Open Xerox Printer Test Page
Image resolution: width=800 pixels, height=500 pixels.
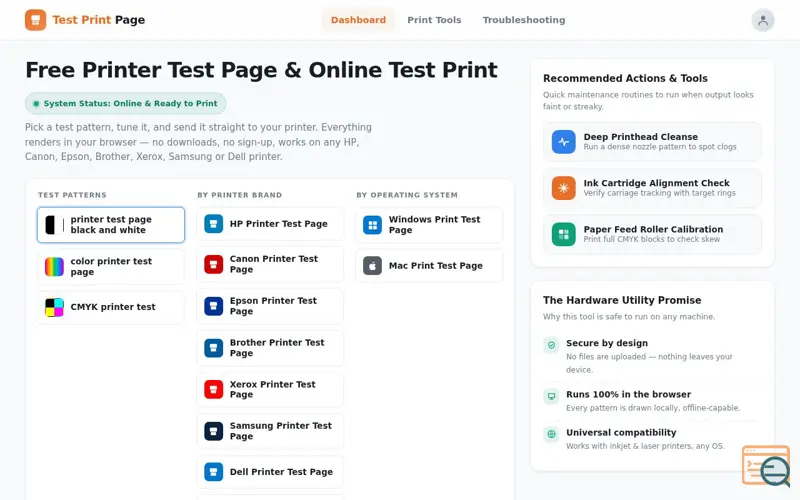click(270, 389)
